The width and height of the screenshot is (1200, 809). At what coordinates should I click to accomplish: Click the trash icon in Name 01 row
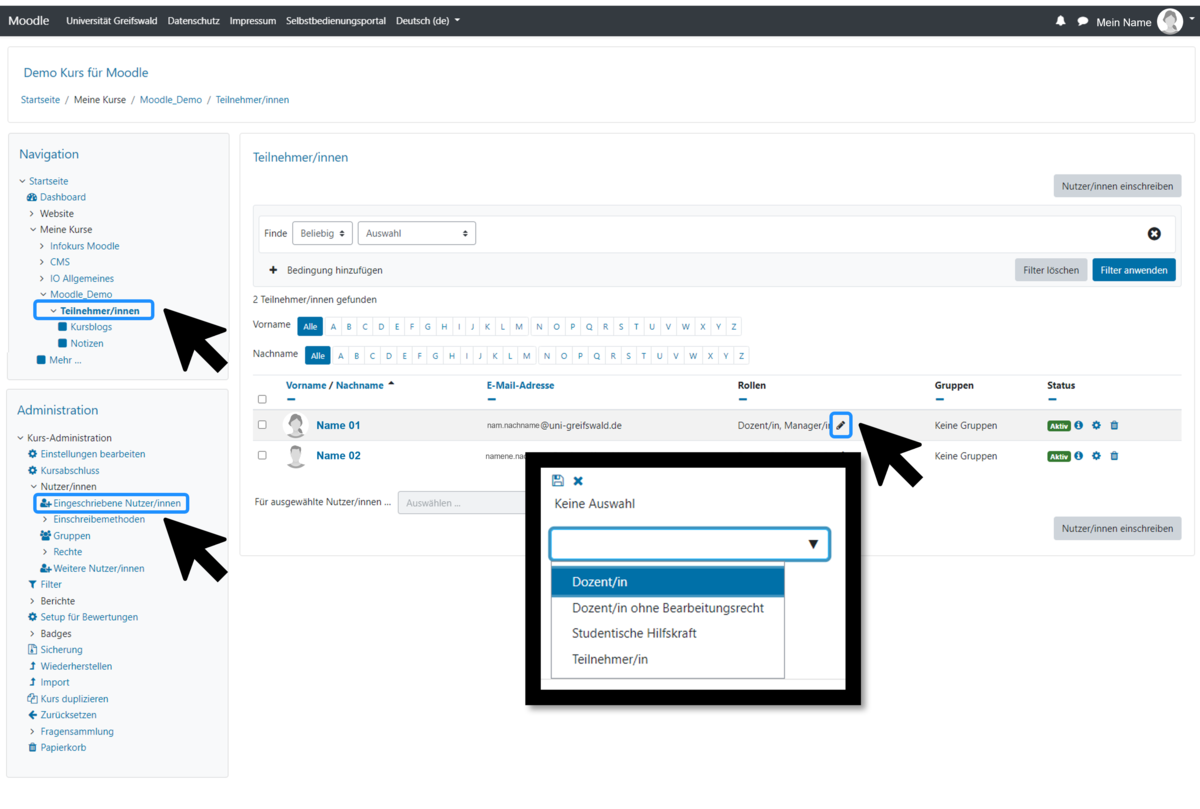(x=1114, y=426)
